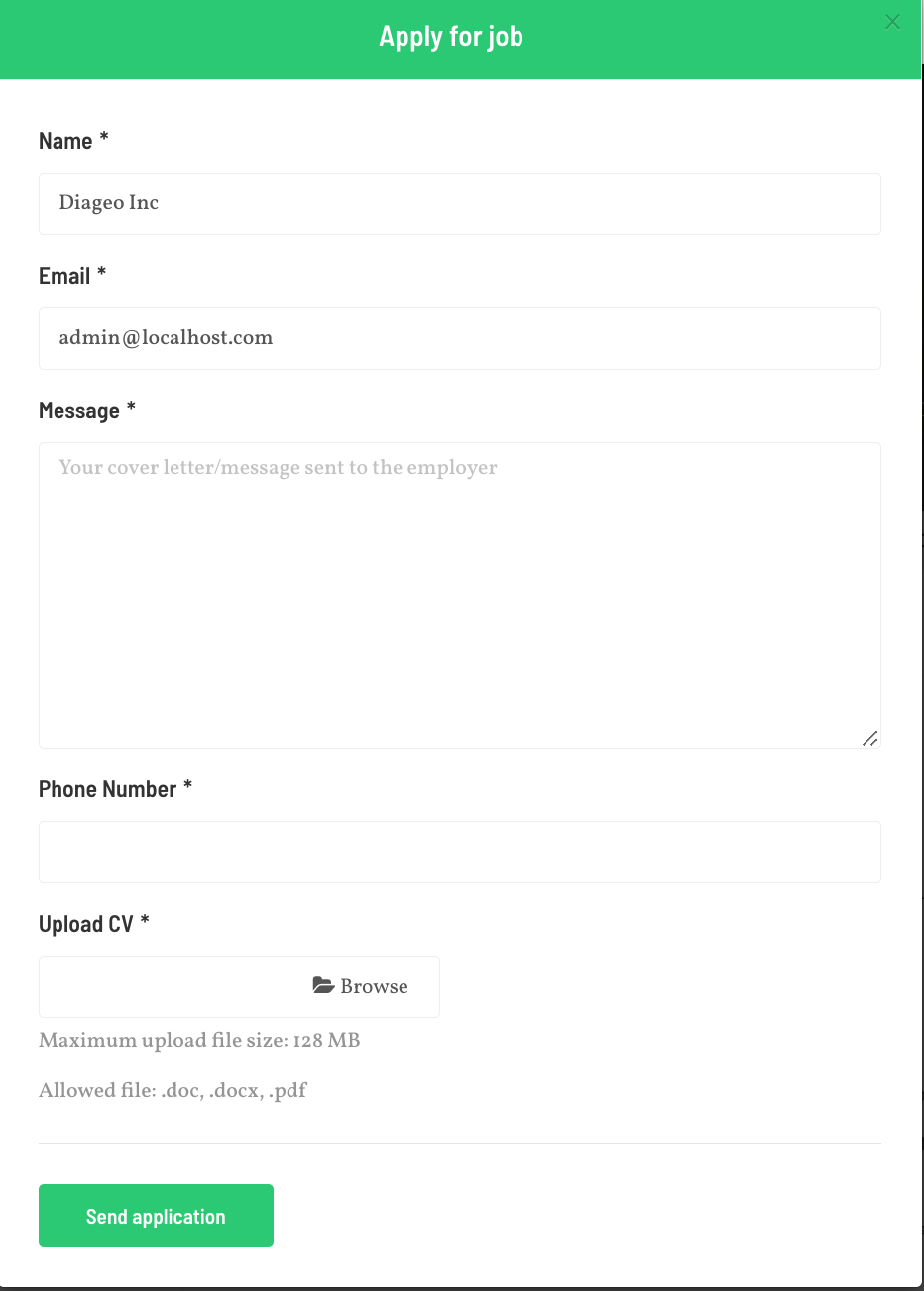Image resolution: width=924 pixels, height=1291 pixels.
Task: Close the Apply for job dialog
Action: pos(892,22)
